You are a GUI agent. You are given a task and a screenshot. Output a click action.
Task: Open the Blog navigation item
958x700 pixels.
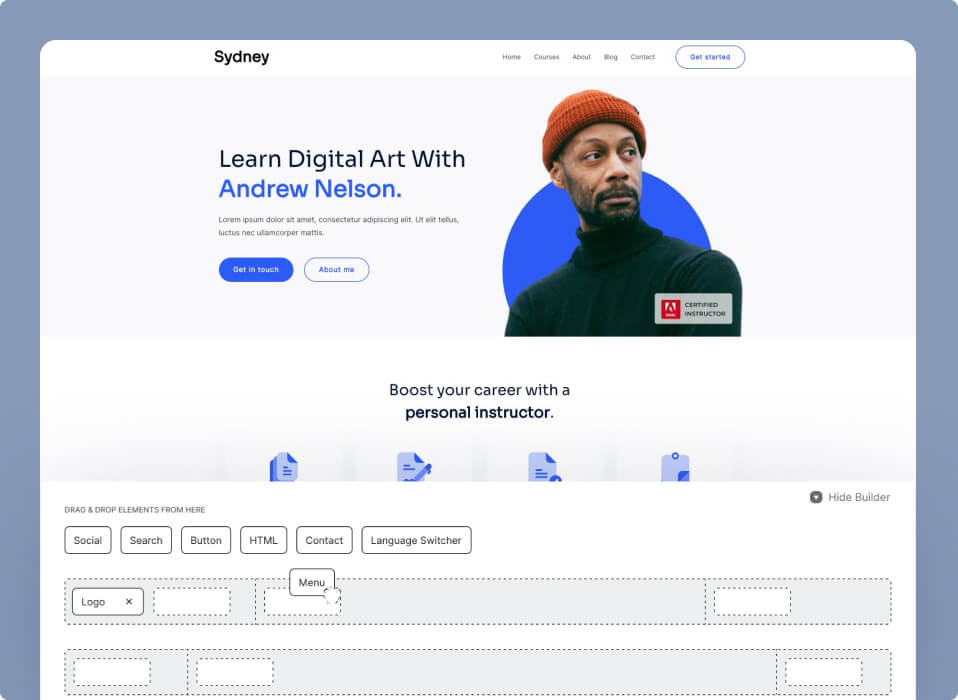point(611,57)
